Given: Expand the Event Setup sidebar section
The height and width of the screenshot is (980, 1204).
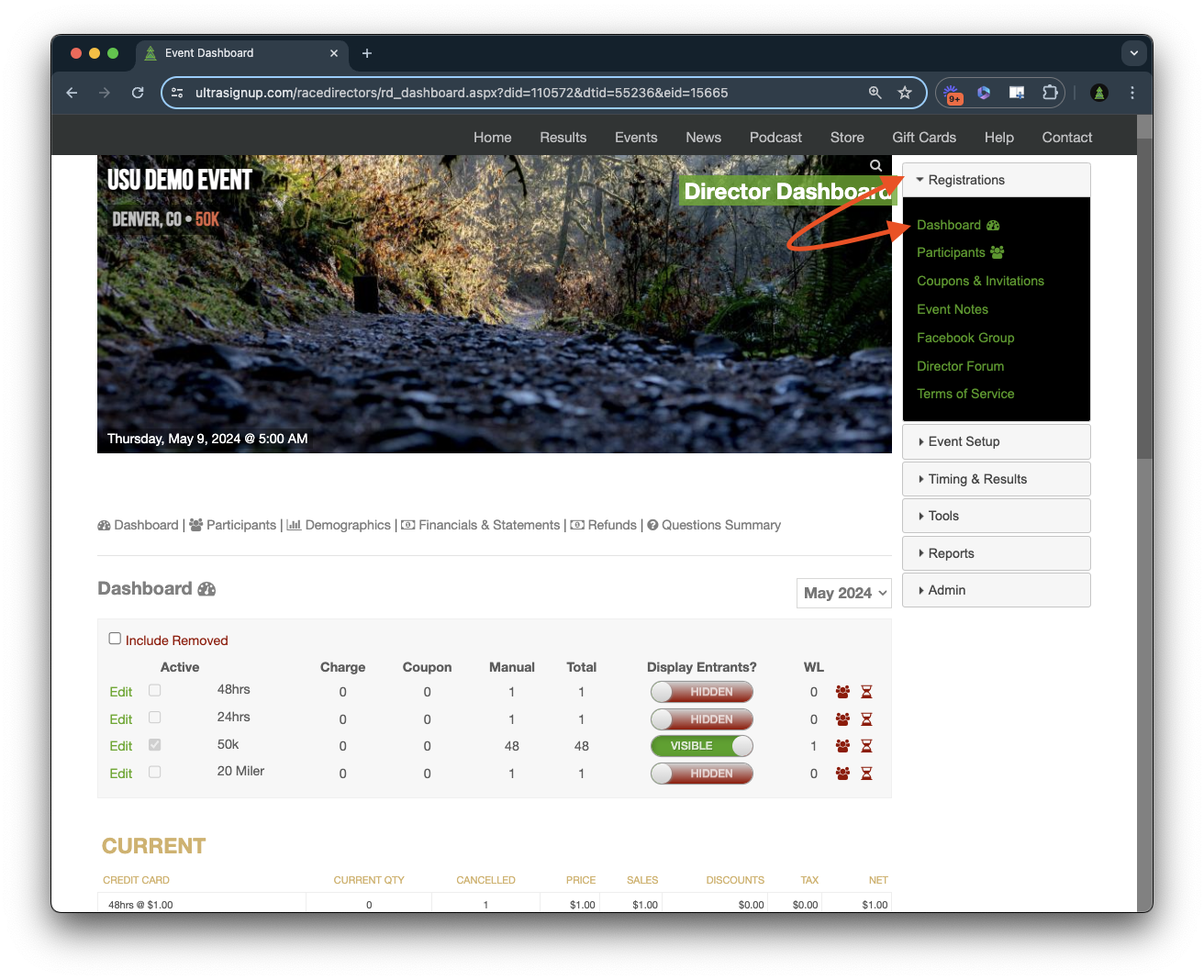Looking at the screenshot, I should coord(996,441).
